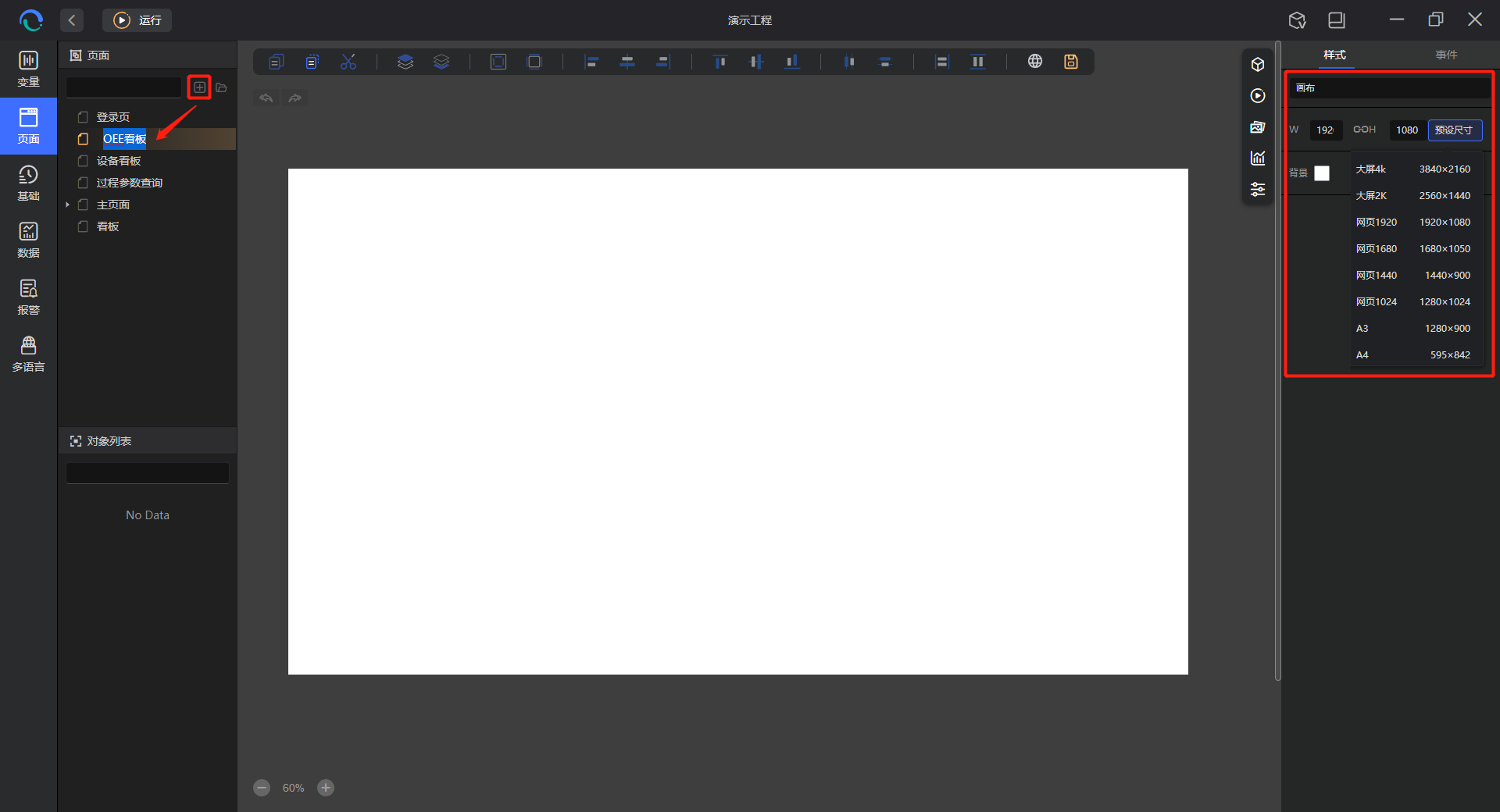Open the white 背景 color swatch
The image size is (1500, 812).
(1322, 173)
